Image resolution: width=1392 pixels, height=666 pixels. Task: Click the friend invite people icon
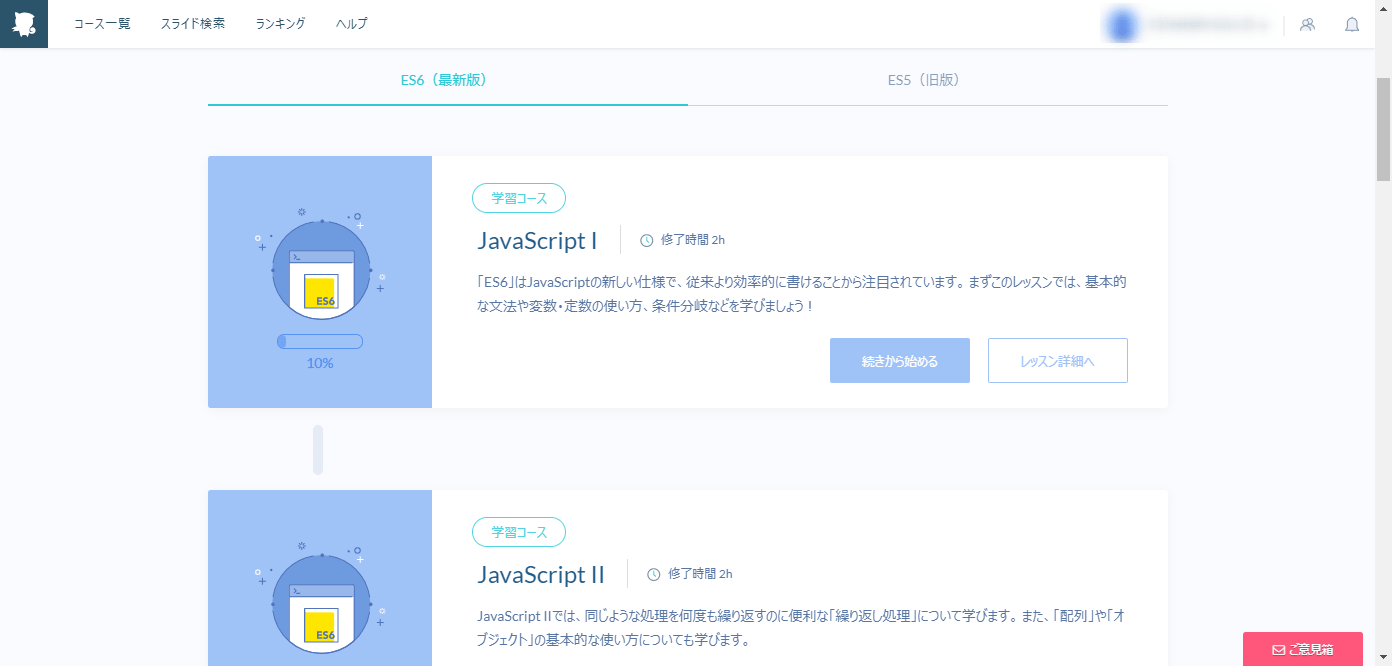(x=1307, y=24)
